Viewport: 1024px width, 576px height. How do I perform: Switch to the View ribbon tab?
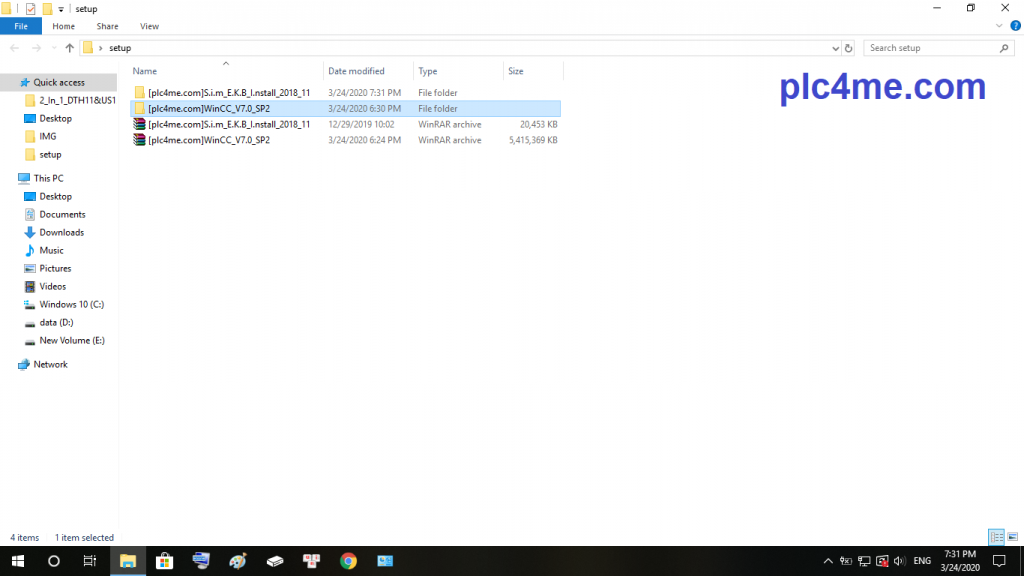pyautogui.click(x=149, y=26)
